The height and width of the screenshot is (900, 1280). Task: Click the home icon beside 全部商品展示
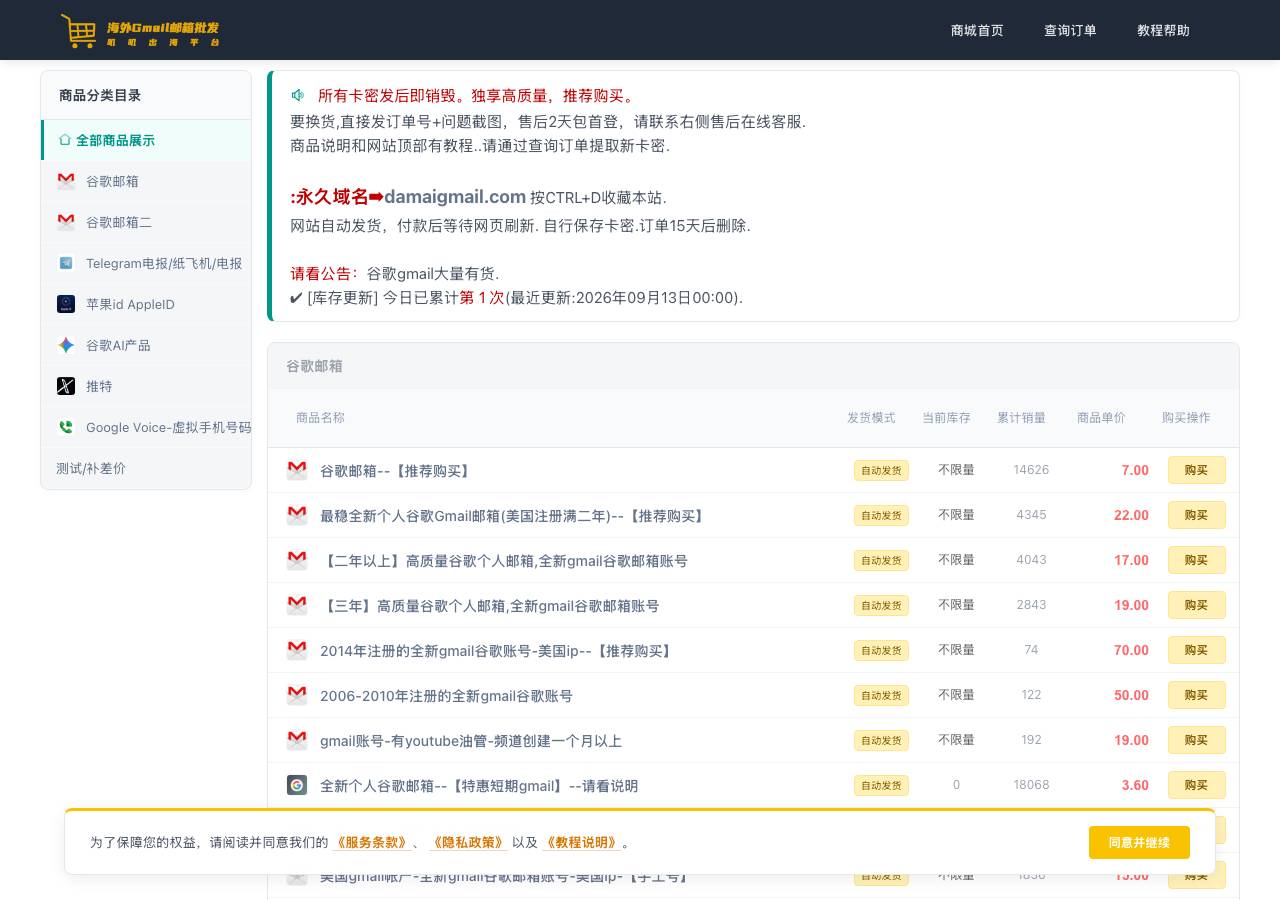(65, 140)
